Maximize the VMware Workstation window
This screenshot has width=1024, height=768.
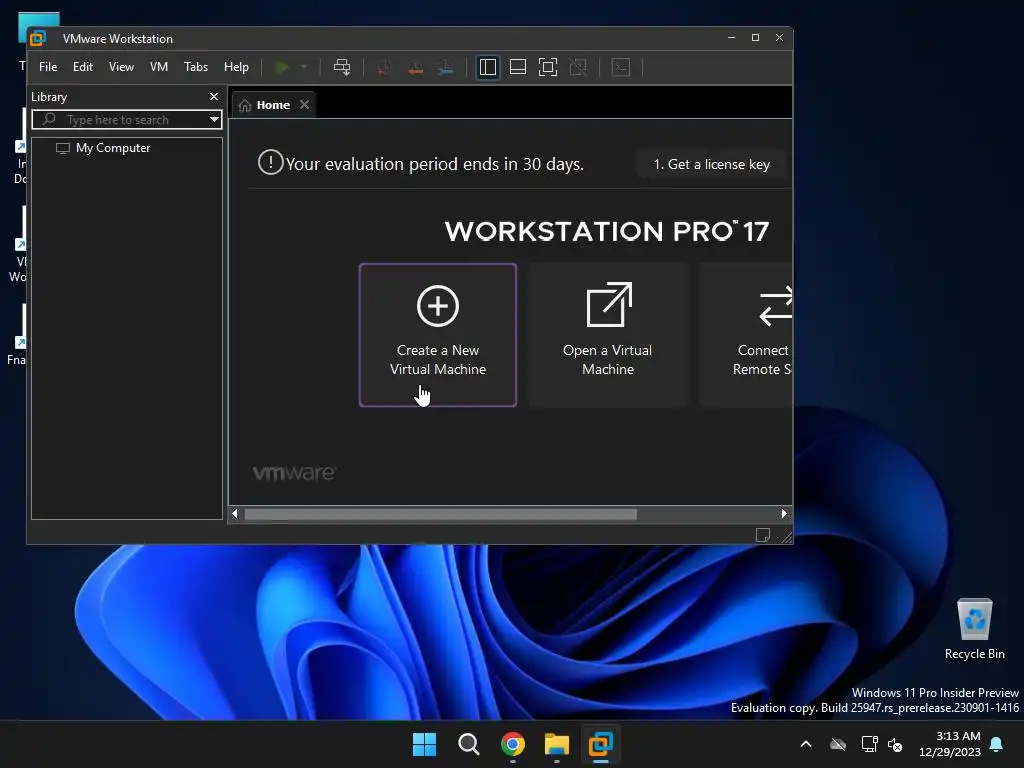coord(756,38)
